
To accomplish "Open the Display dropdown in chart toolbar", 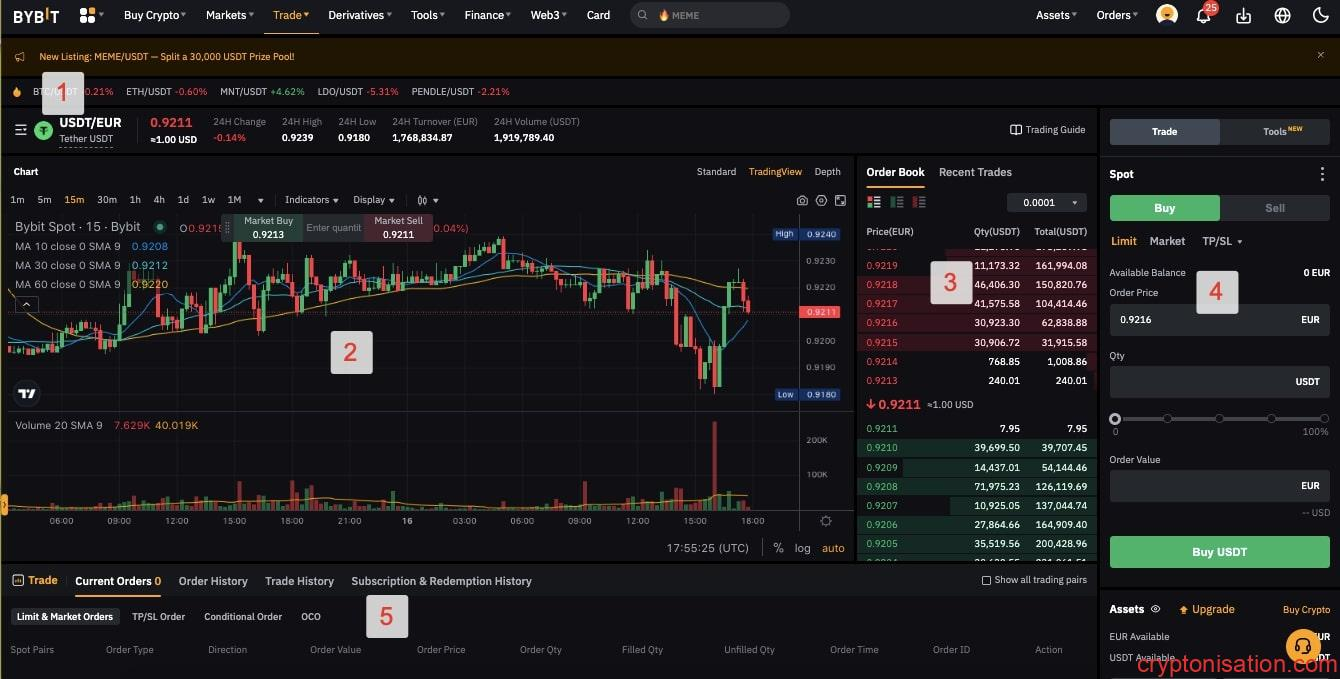I will tap(374, 199).
